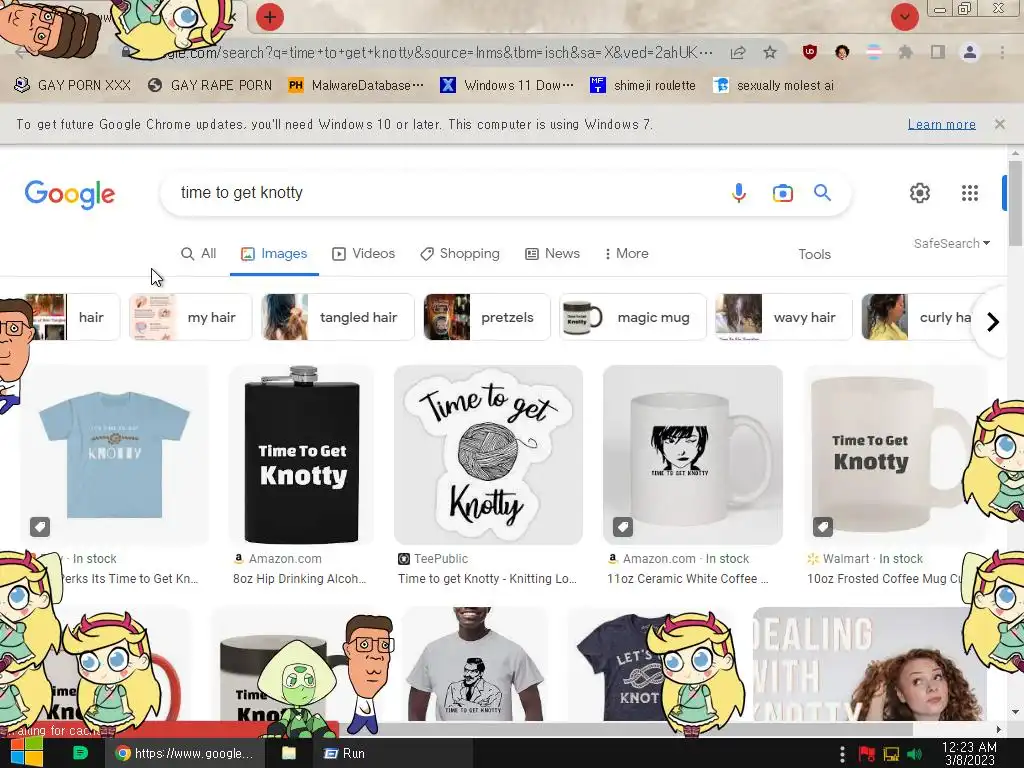Click product tag icon on blue t-shirt result

(x=40, y=526)
